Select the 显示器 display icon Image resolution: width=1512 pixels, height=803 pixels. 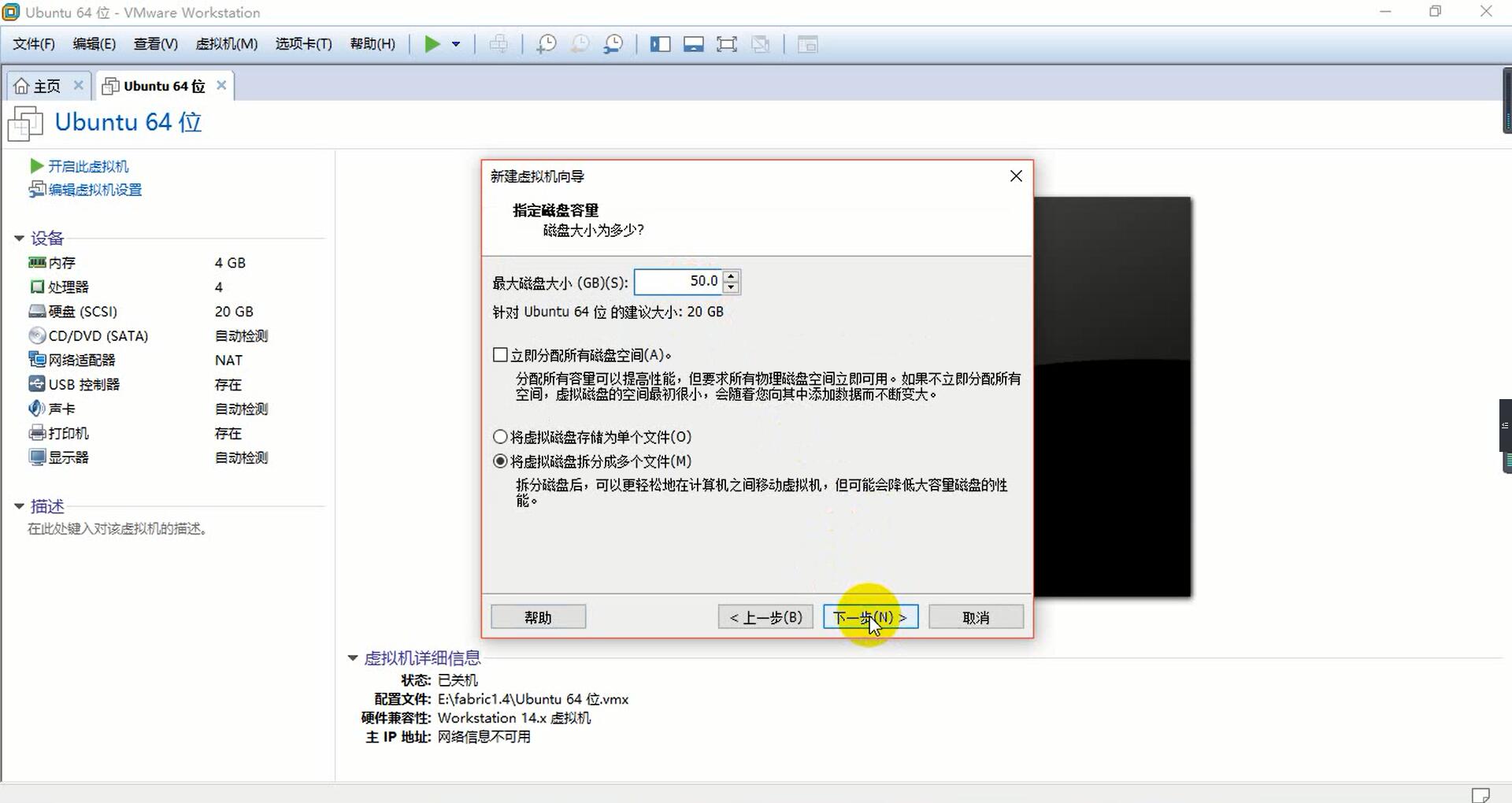[37, 457]
